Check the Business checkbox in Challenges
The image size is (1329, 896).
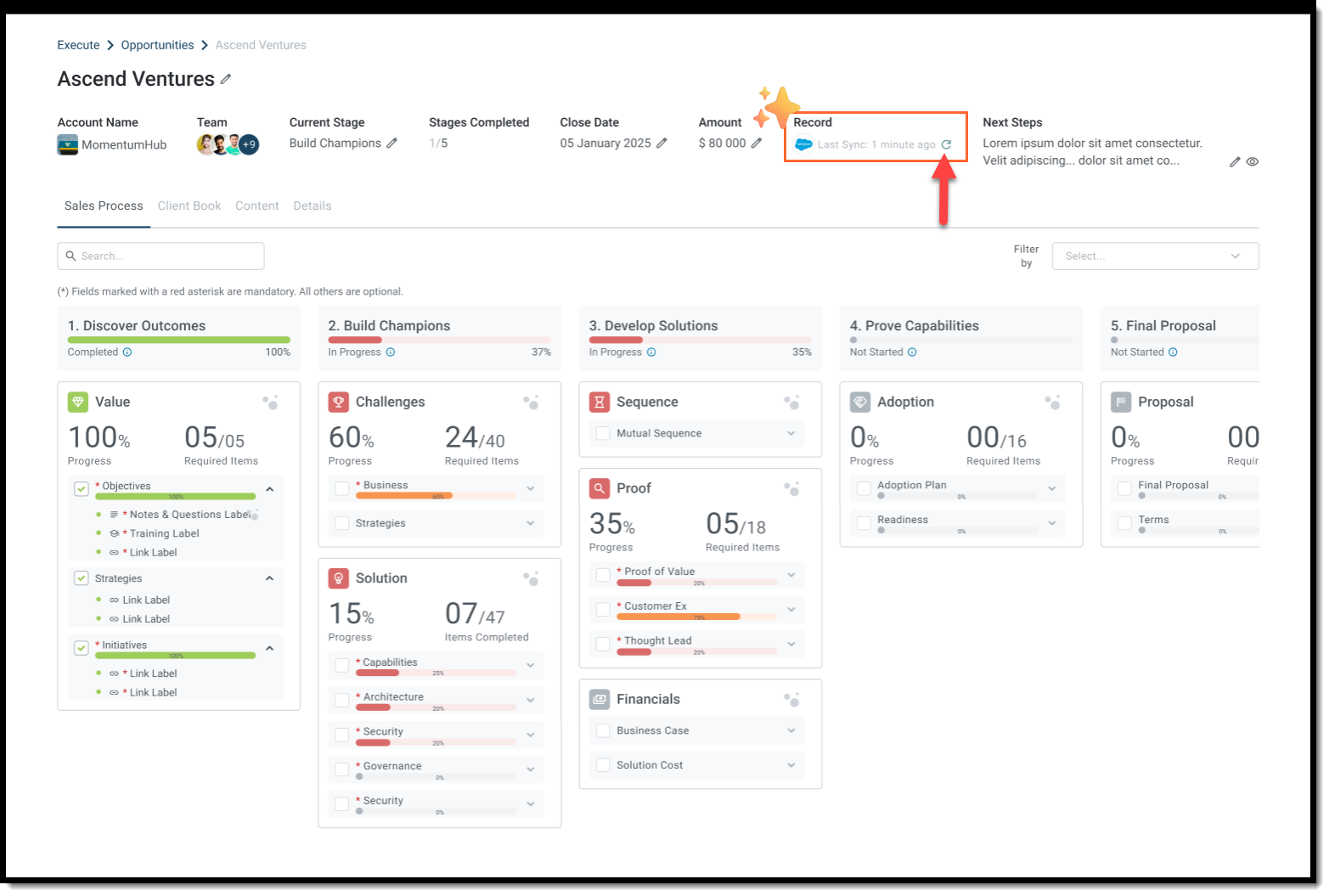point(342,488)
